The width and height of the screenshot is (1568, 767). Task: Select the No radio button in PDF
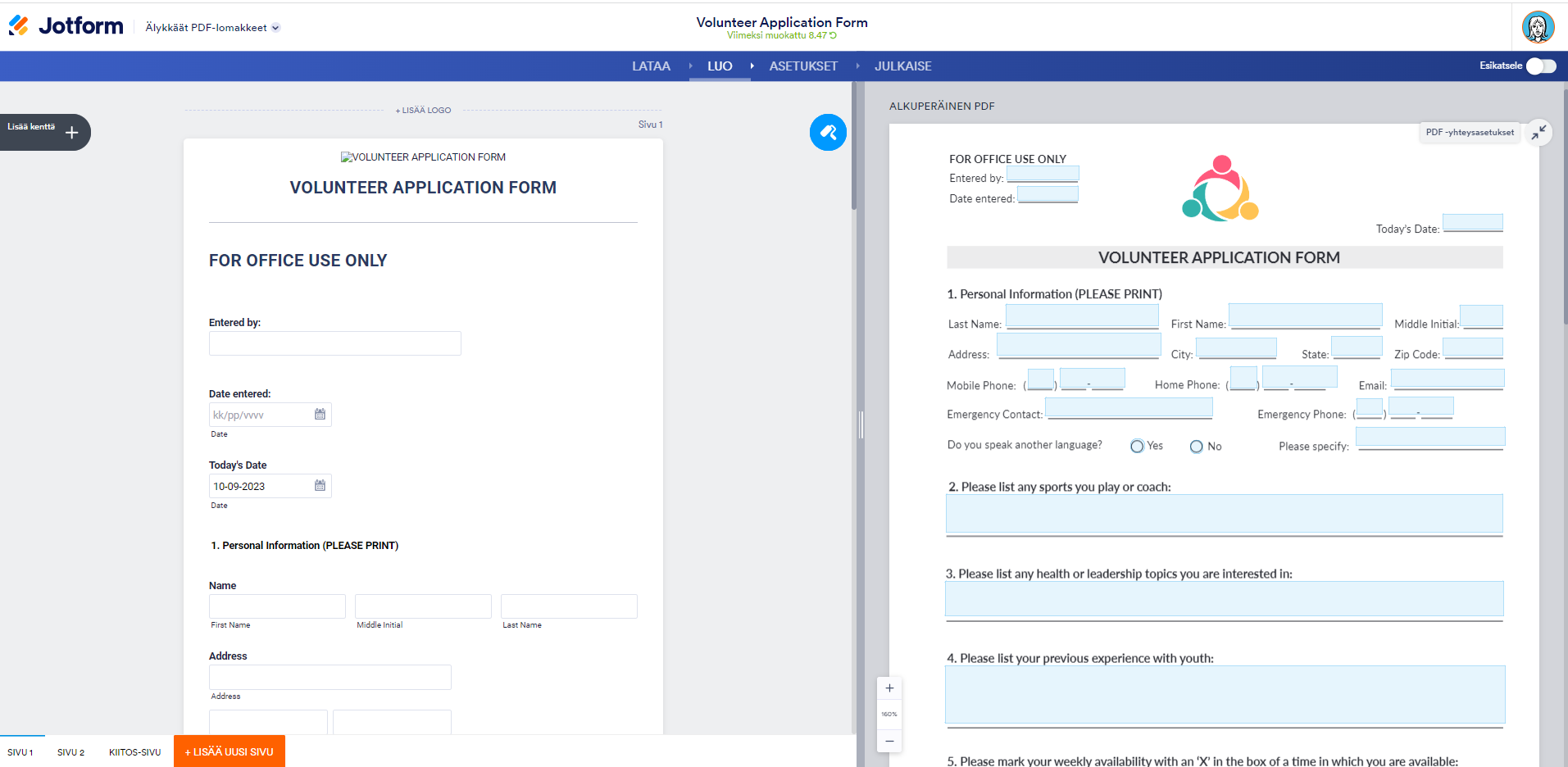pos(1197,447)
